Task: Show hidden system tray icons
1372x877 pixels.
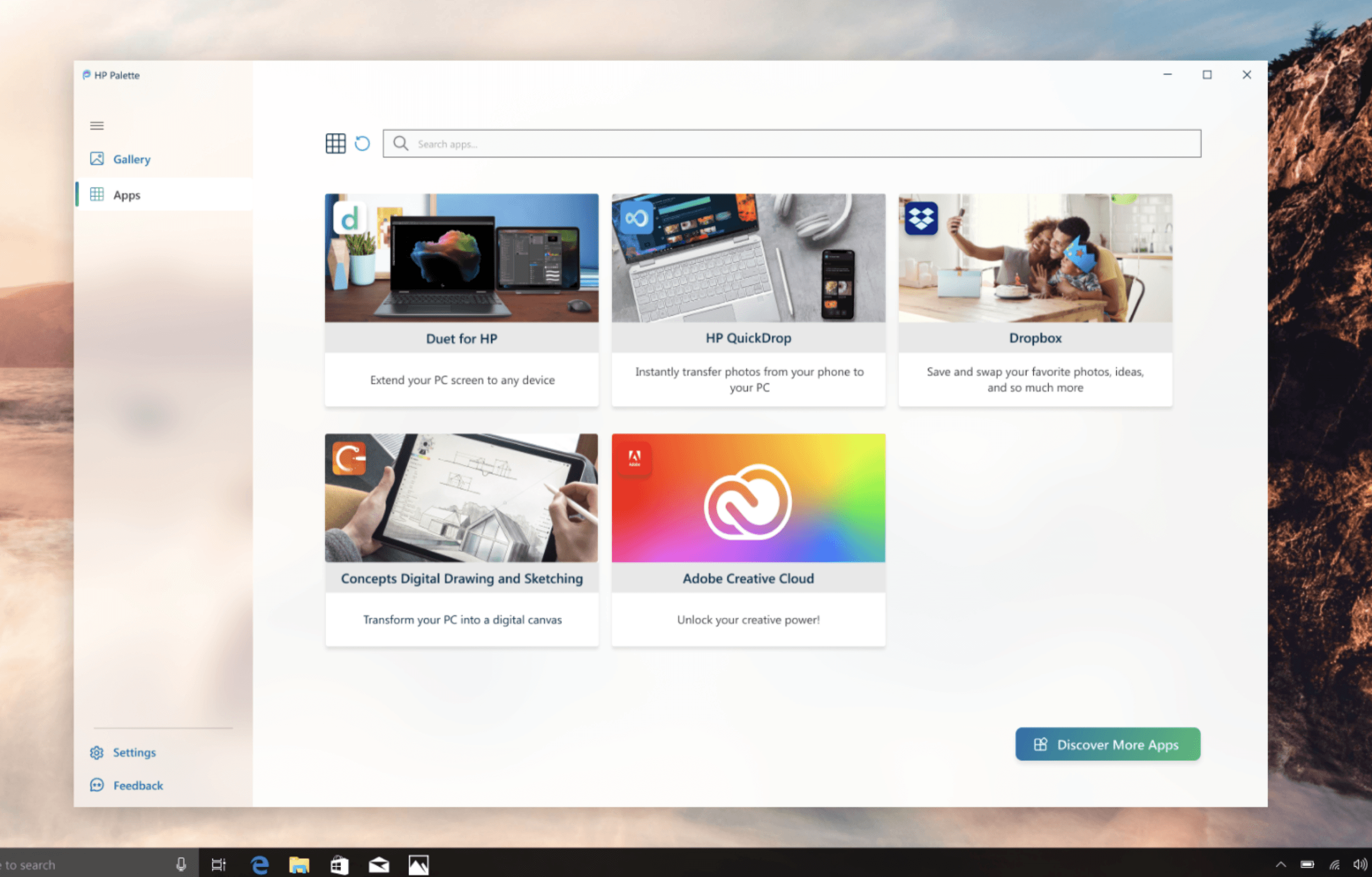Action: point(1281,864)
